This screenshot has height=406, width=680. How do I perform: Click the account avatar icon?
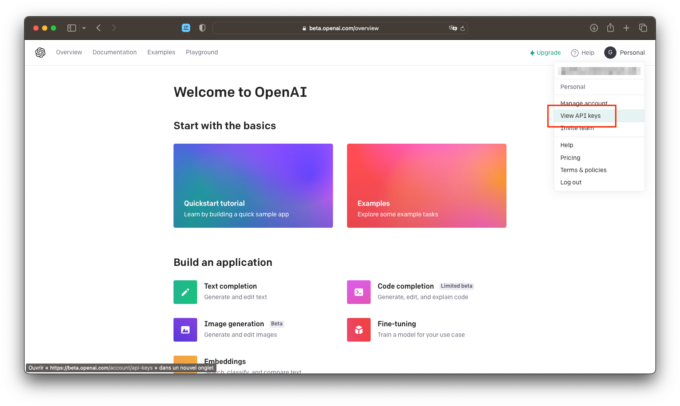[x=610, y=52]
